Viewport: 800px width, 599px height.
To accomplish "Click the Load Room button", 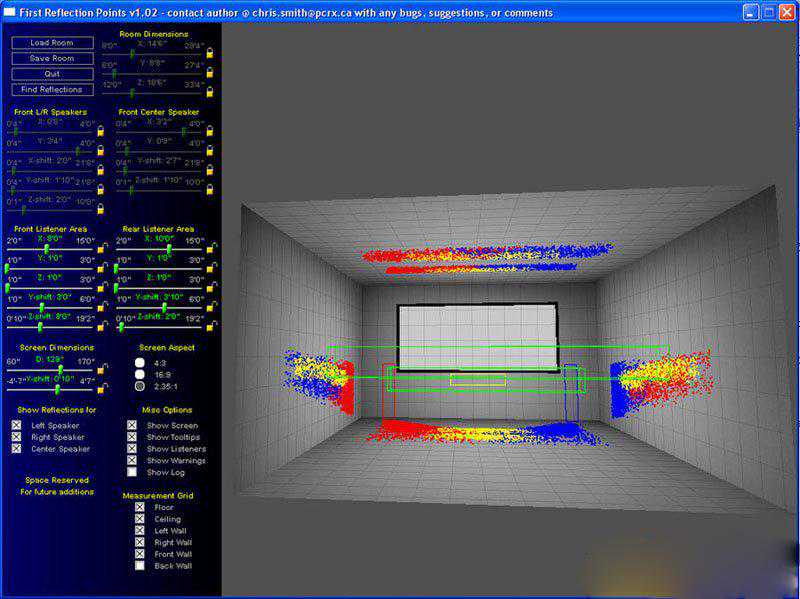I will (52, 43).
